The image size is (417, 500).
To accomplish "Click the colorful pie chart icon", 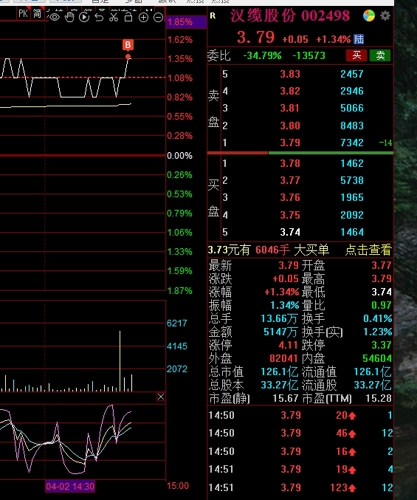I will pos(369,16).
